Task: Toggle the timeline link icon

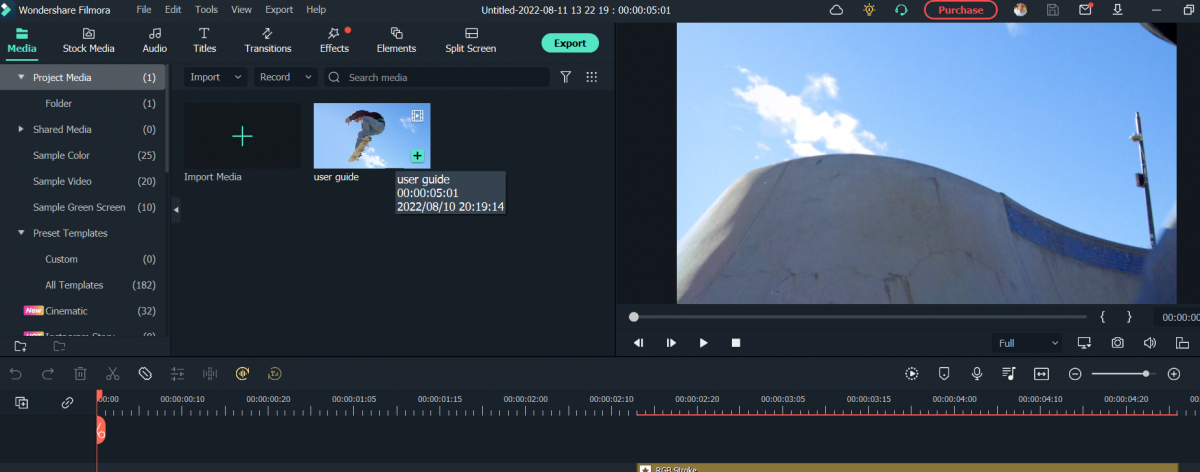Action: (x=67, y=402)
